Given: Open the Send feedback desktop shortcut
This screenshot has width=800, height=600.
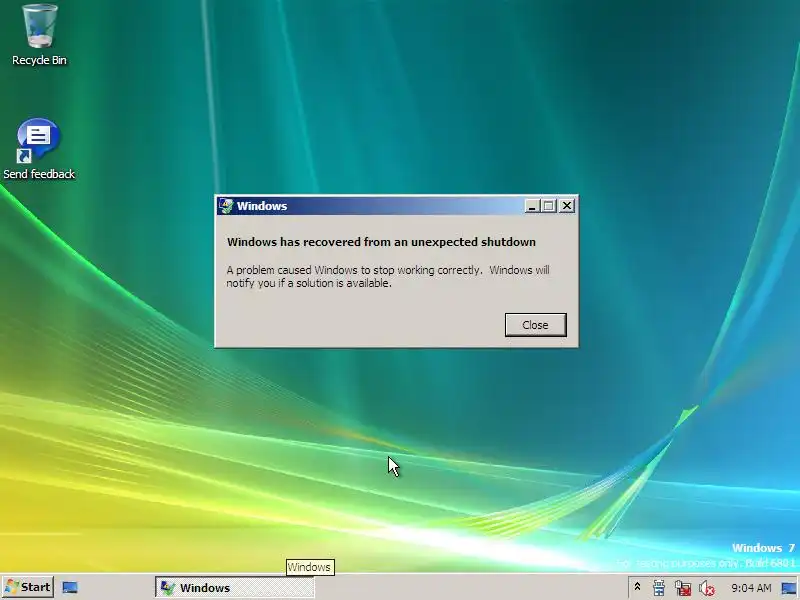Looking at the screenshot, I should click(x=39, y=149).
